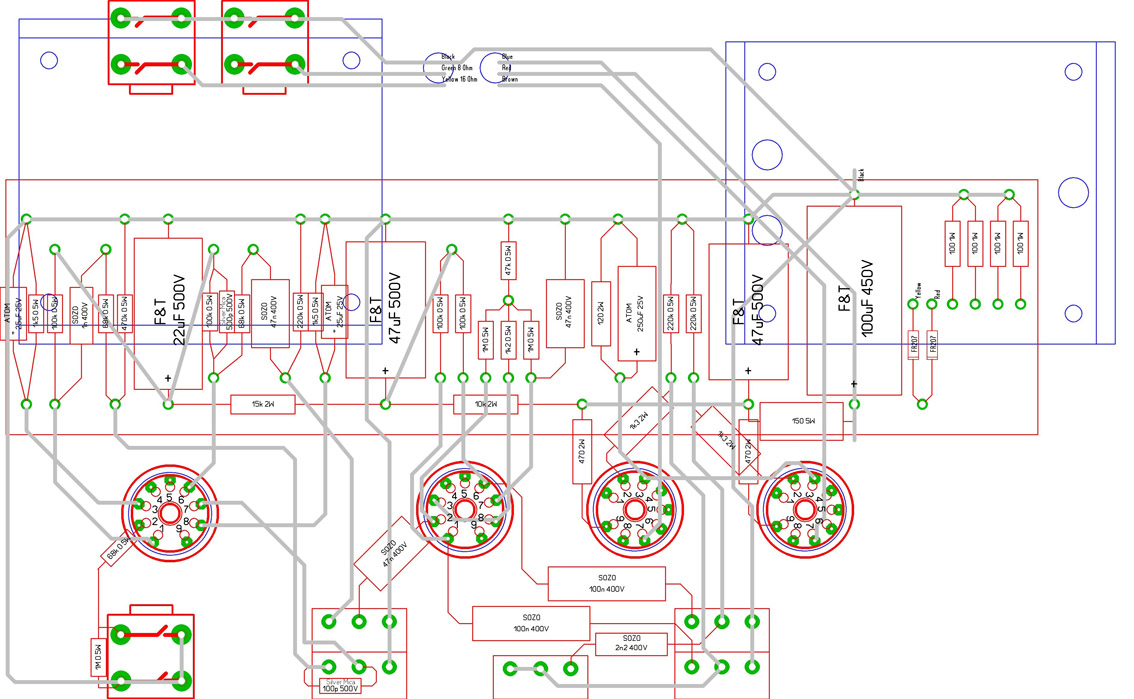Image resolution: width=1134 pixels, height=699 pixels.
Task: Click the diagonal SOZO 47n 400V capacitor
Action: point(392,553)
